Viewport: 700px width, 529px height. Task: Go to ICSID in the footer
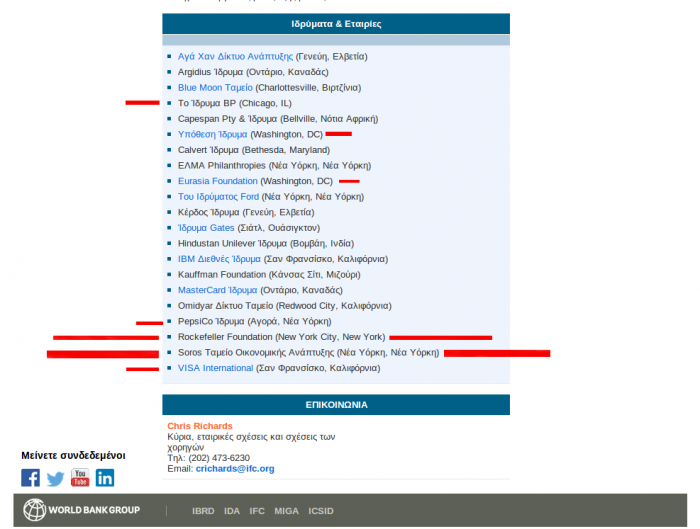321,511
